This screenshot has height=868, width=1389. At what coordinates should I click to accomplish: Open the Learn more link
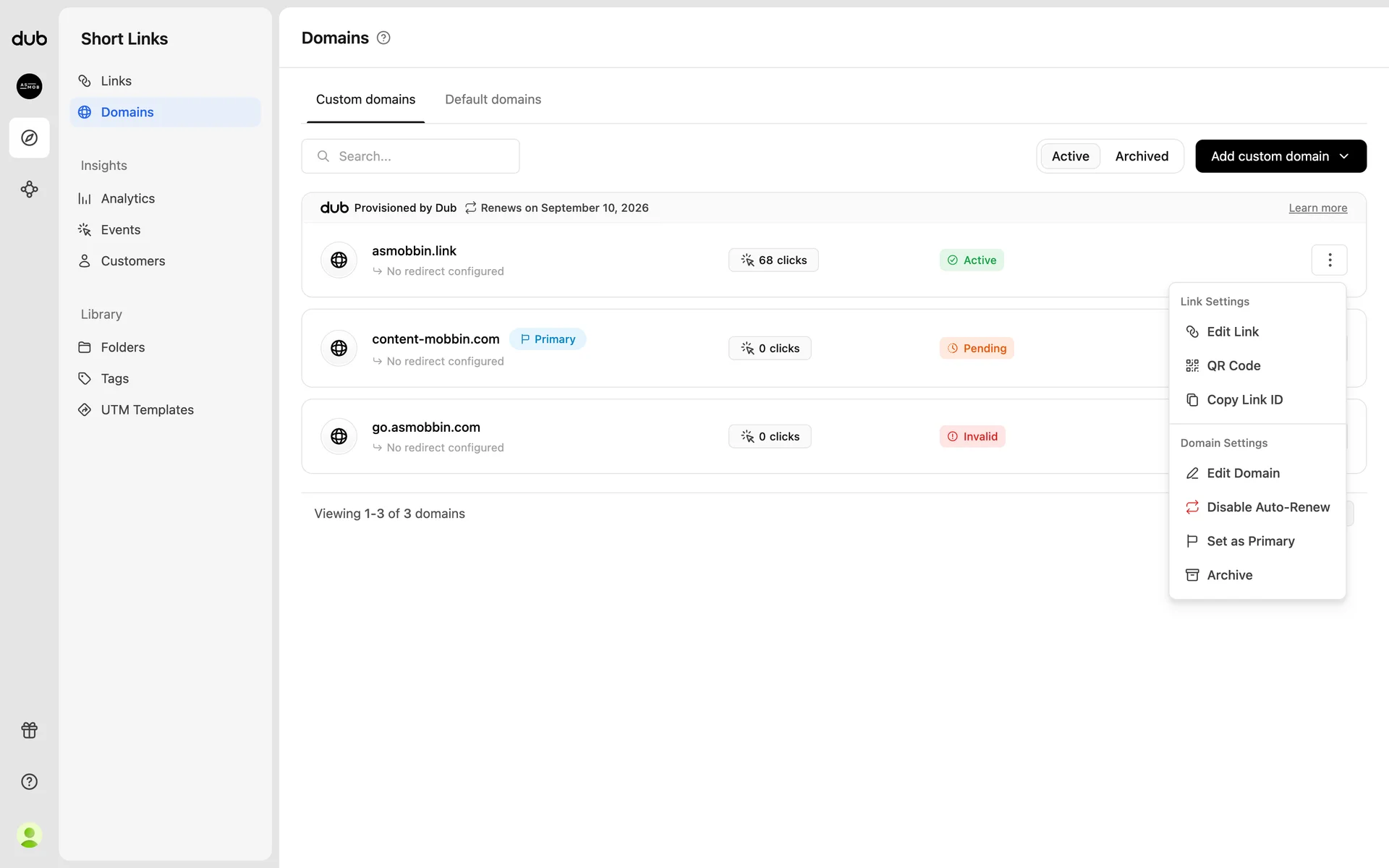click(x=1317, y=208)
